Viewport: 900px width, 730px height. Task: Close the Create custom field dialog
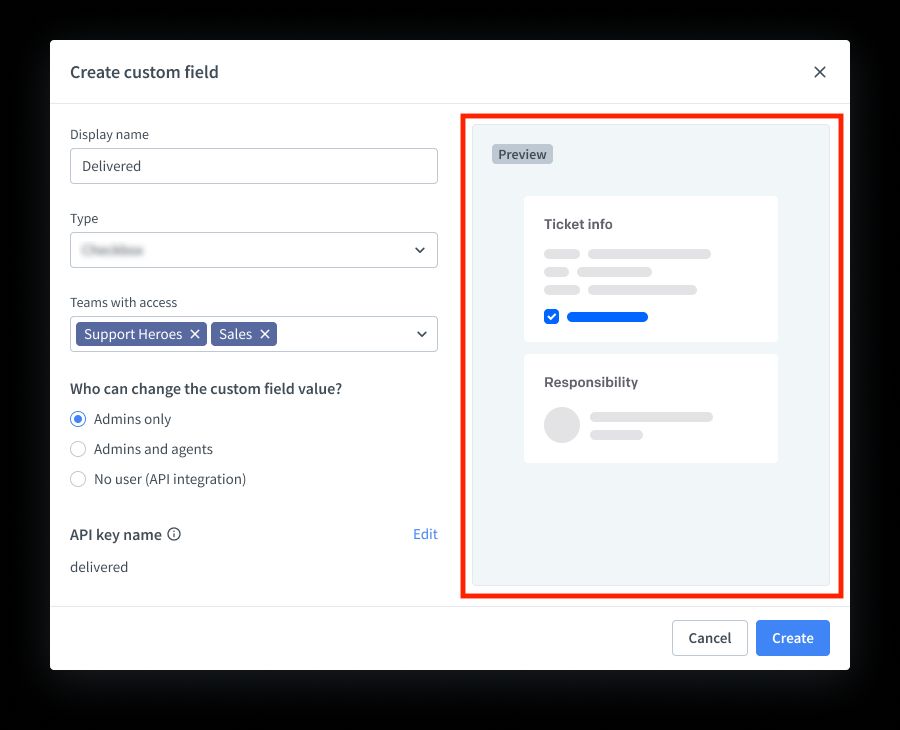(x=820, y=72)
